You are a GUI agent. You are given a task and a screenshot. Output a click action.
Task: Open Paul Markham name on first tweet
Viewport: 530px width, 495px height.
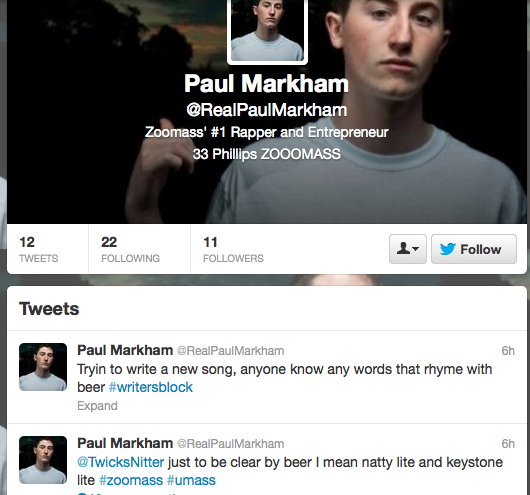point(125,350)
